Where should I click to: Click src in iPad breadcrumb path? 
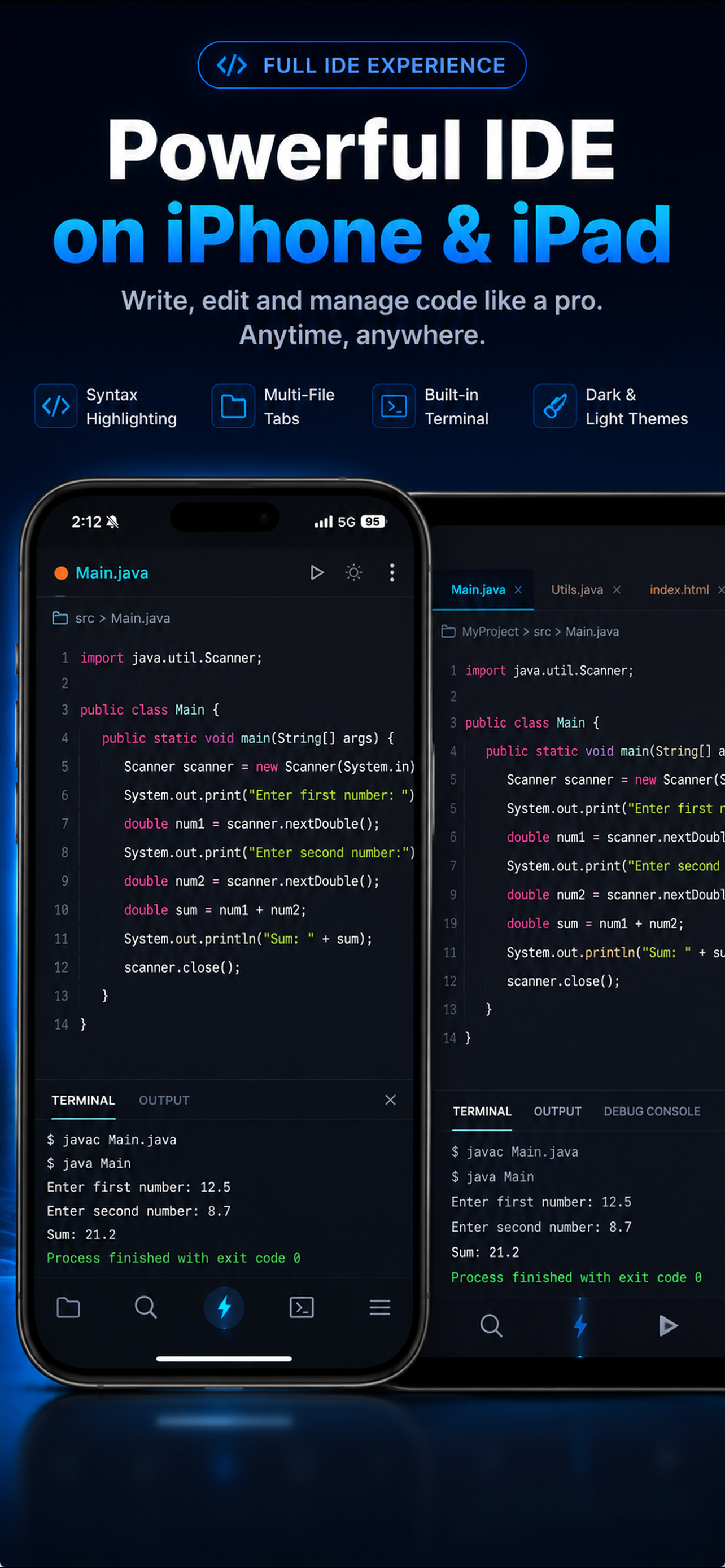coord(543,631)
